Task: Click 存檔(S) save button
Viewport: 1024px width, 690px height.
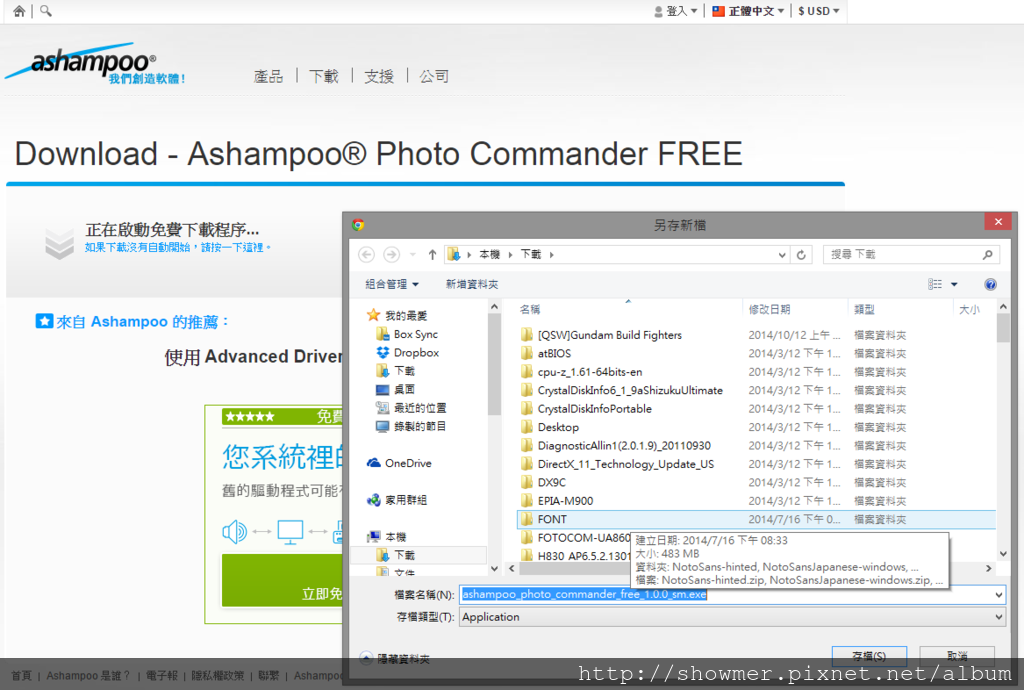Action: click(x=869, y=655)
